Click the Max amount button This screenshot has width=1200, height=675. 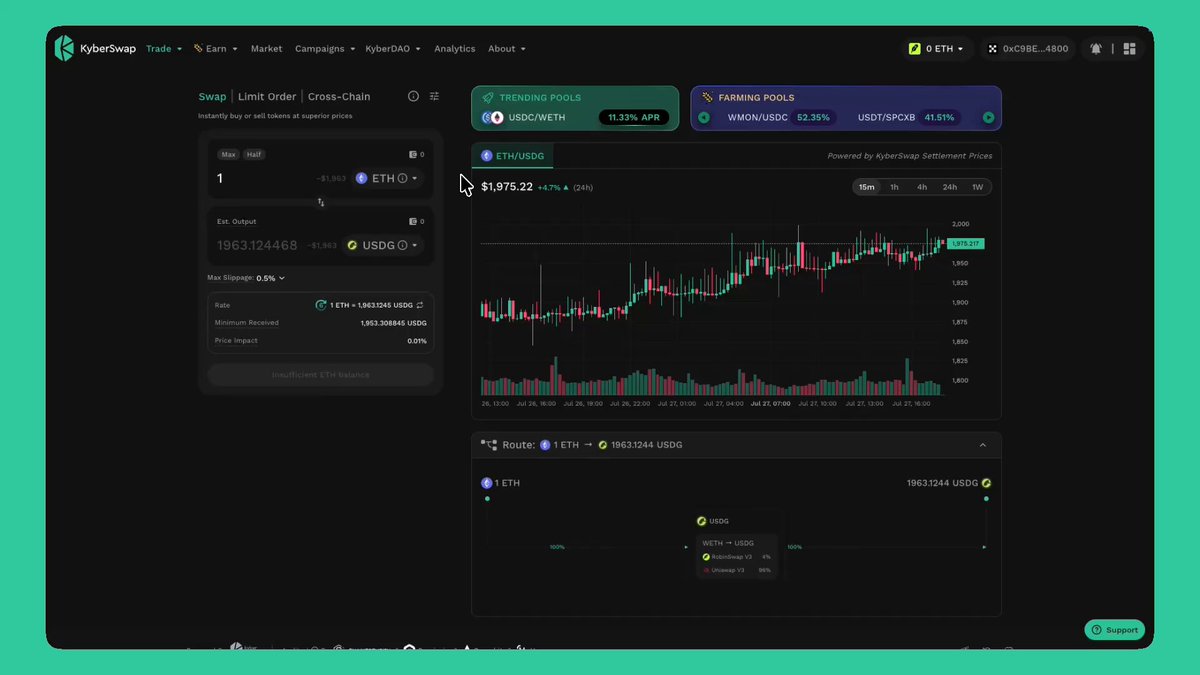(229, 155)
